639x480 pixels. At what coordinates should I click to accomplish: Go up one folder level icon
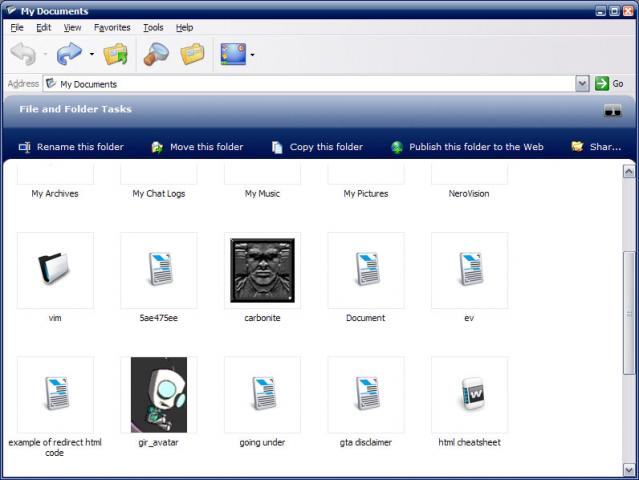[x=116, y=54]
